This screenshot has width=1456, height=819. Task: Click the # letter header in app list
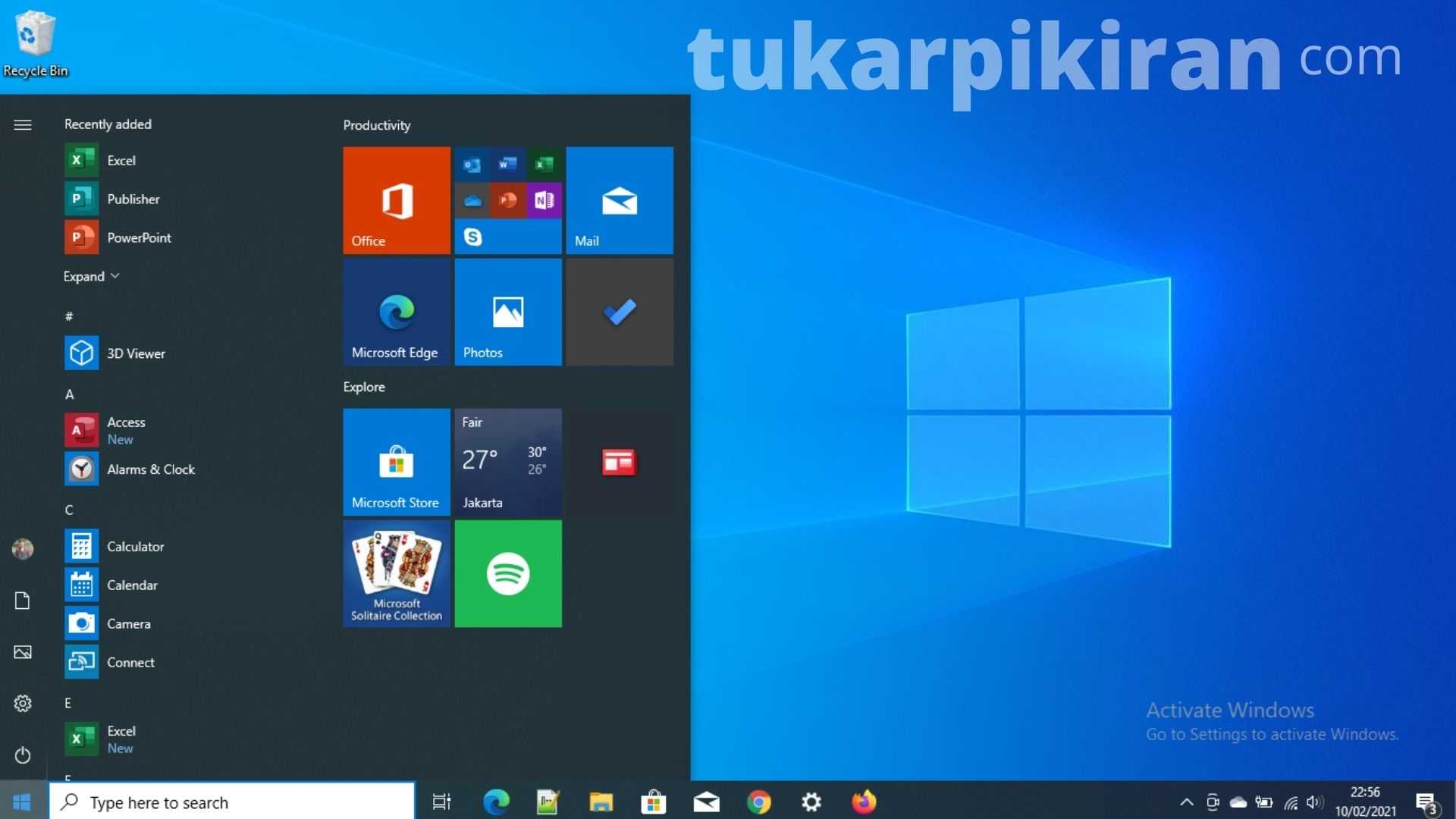point(69,316)
